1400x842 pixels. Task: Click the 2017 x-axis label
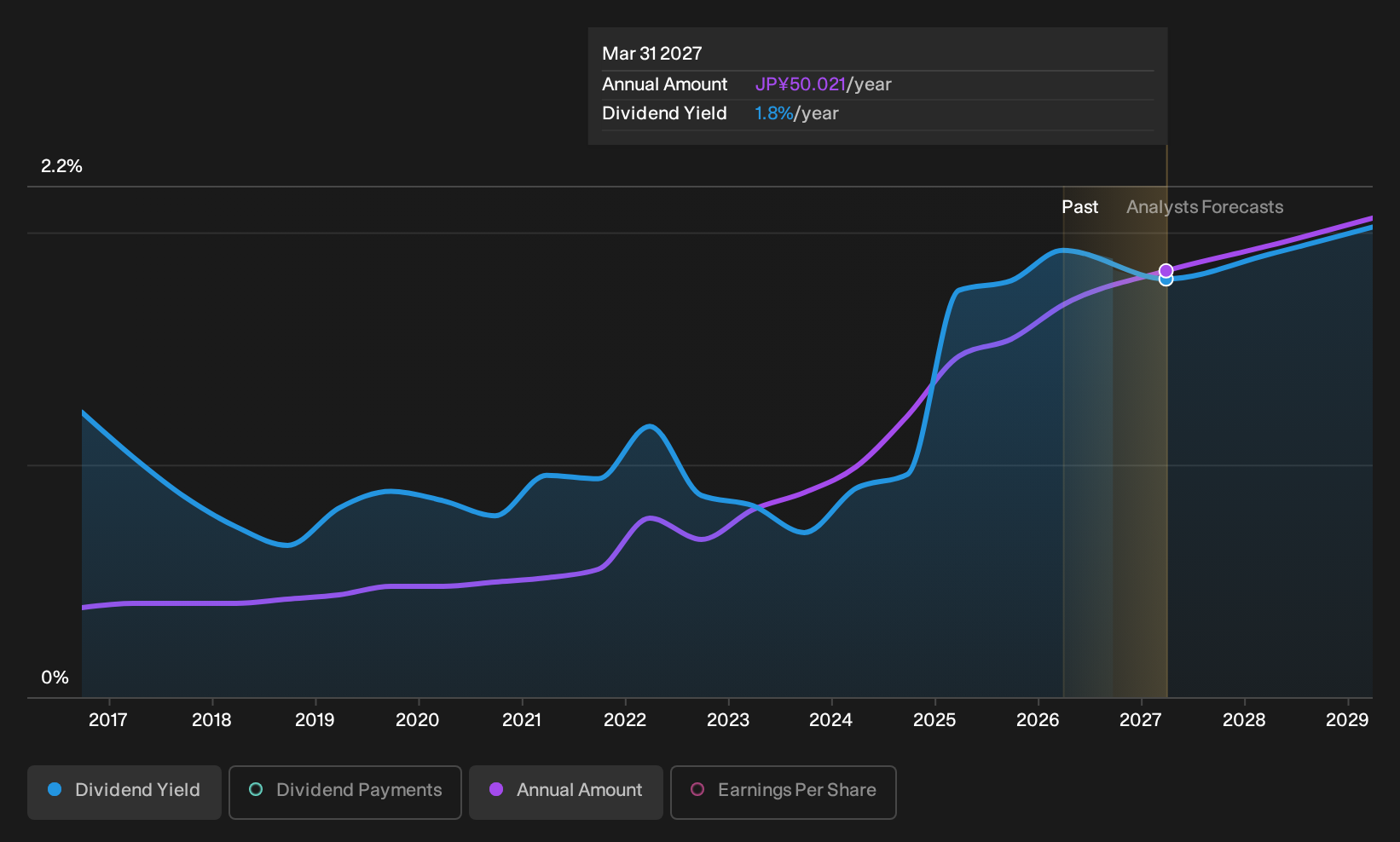click(108, 720)
